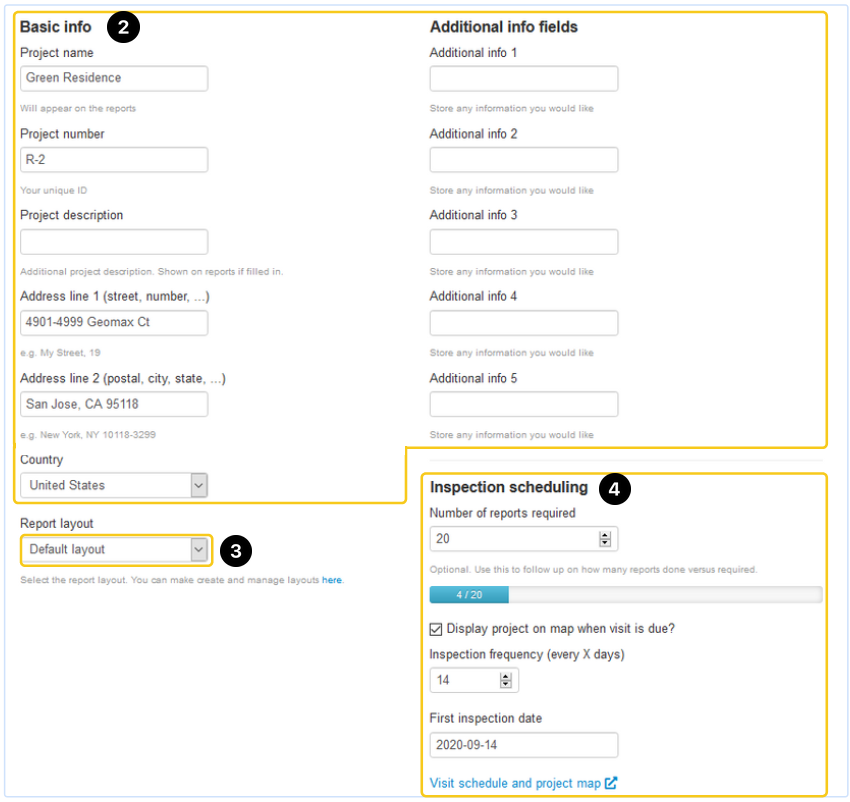
Task: Focus the Additional info 3 input
Action: 524,242
